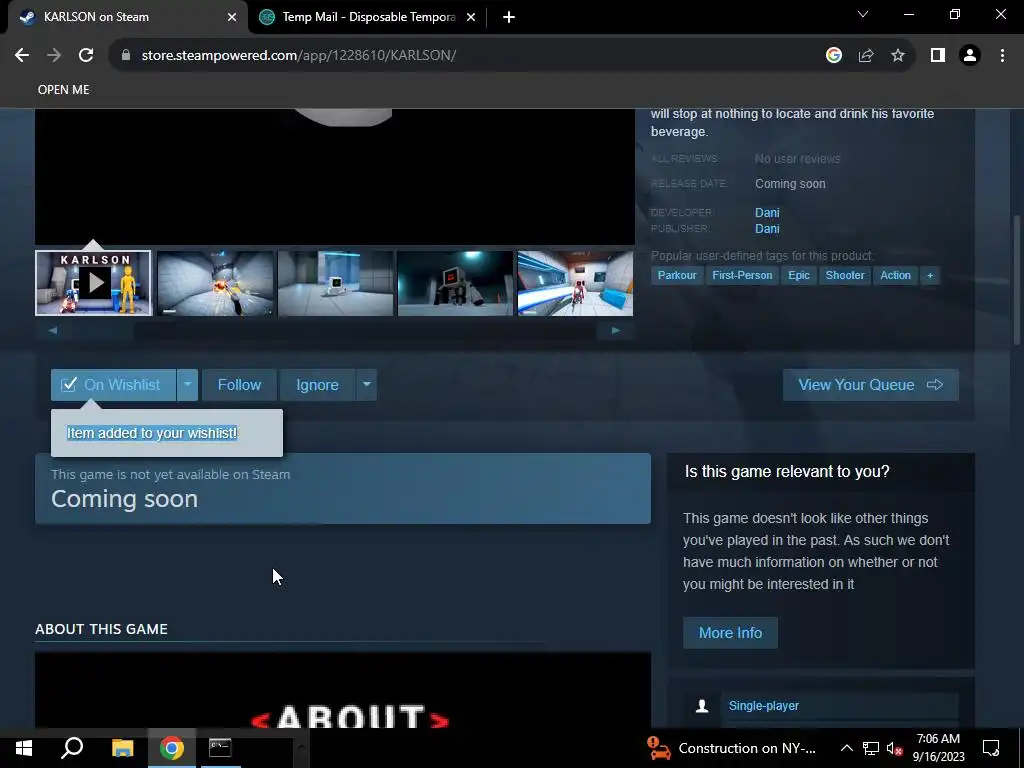Click the Chrome taskbar icon
Image resolution: width=1024 pixels, height=768 pixels.
click(171, 748)
